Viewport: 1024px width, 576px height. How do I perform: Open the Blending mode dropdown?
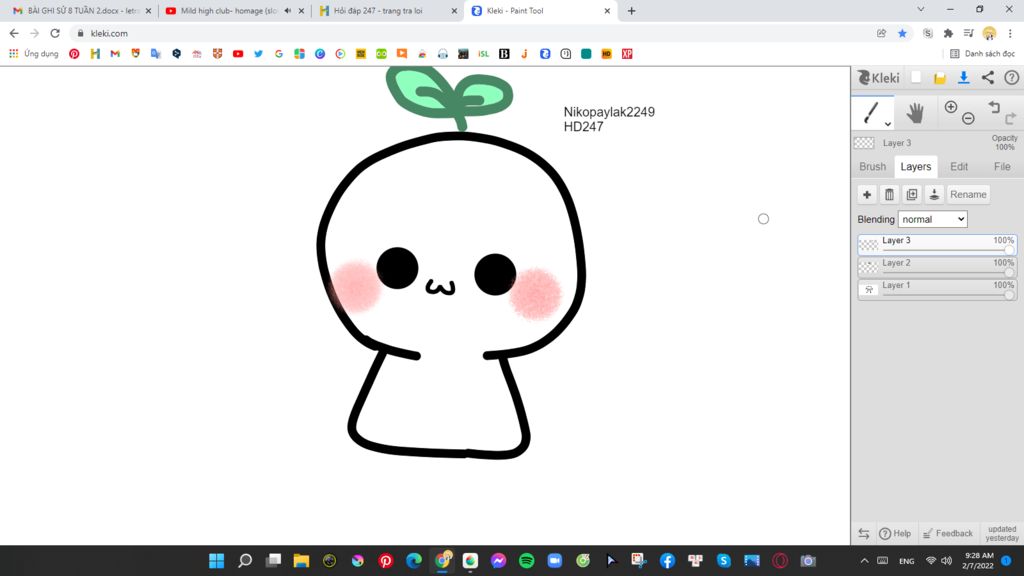(x=933, y=219)
